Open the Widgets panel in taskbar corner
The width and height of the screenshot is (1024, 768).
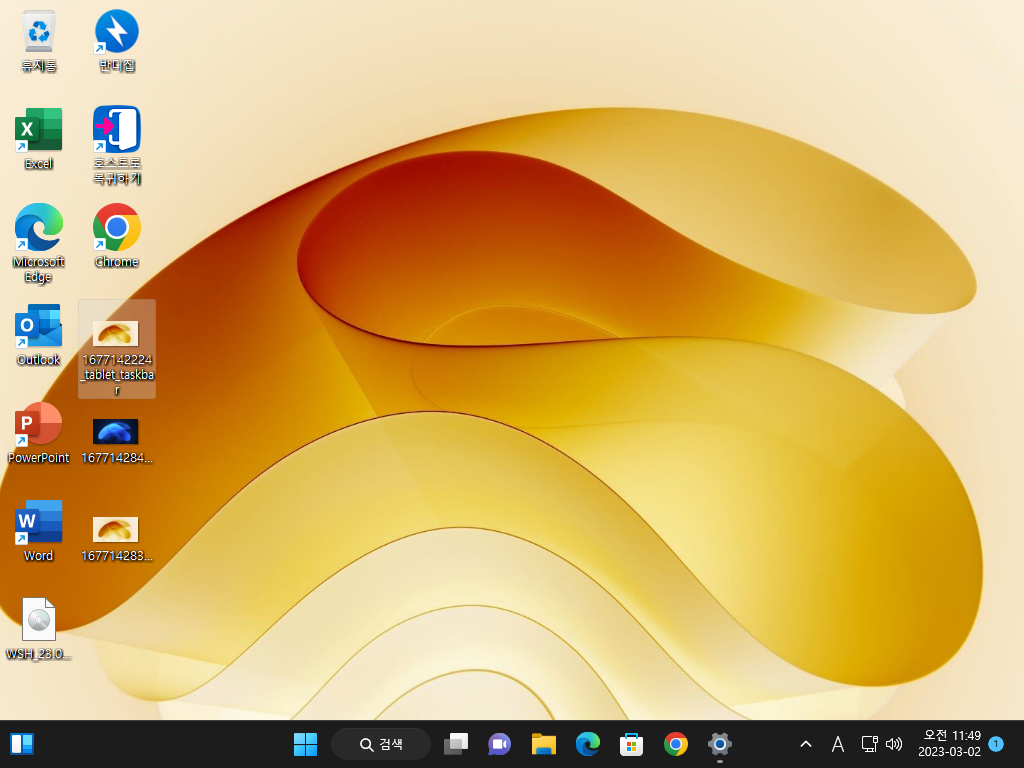click(22, 744)
